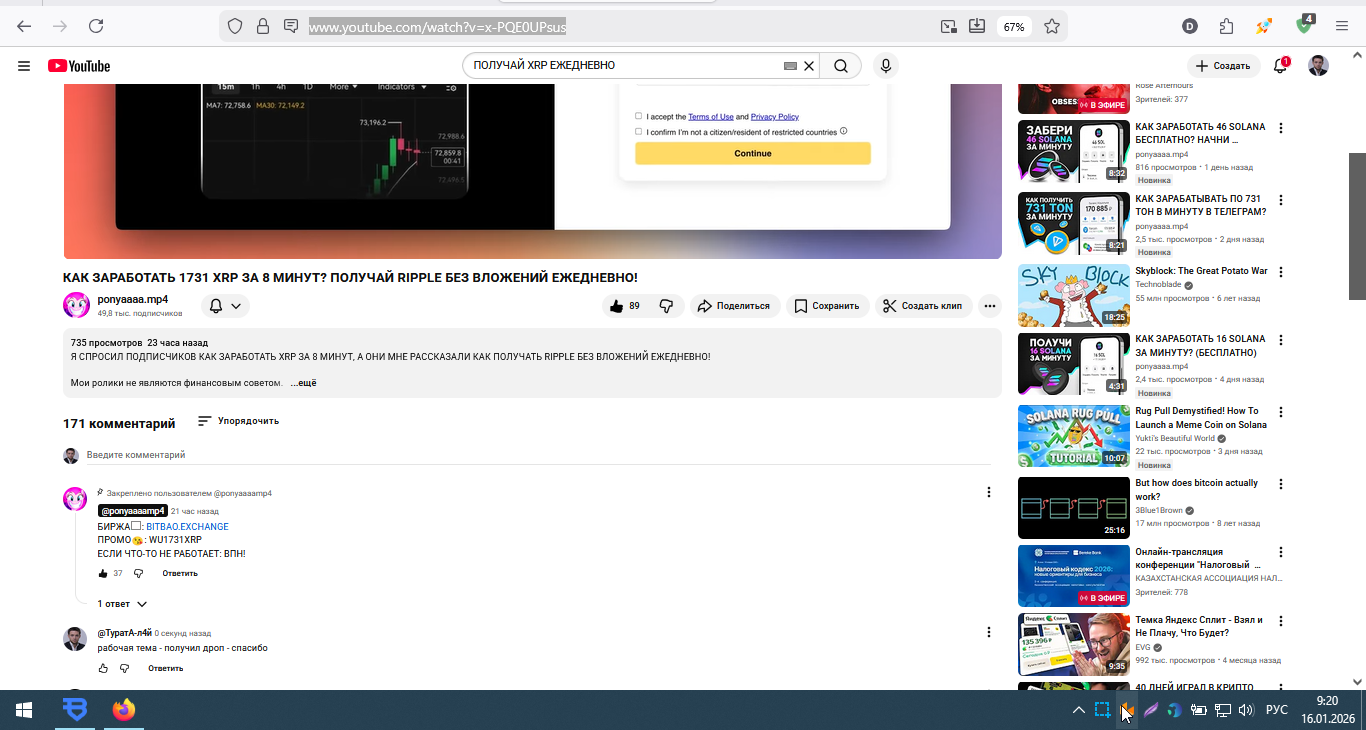Click the Введите комментарий input field
Viewport: 1366px width, 730px height.
pyautogui.click(x=538, y=455)
